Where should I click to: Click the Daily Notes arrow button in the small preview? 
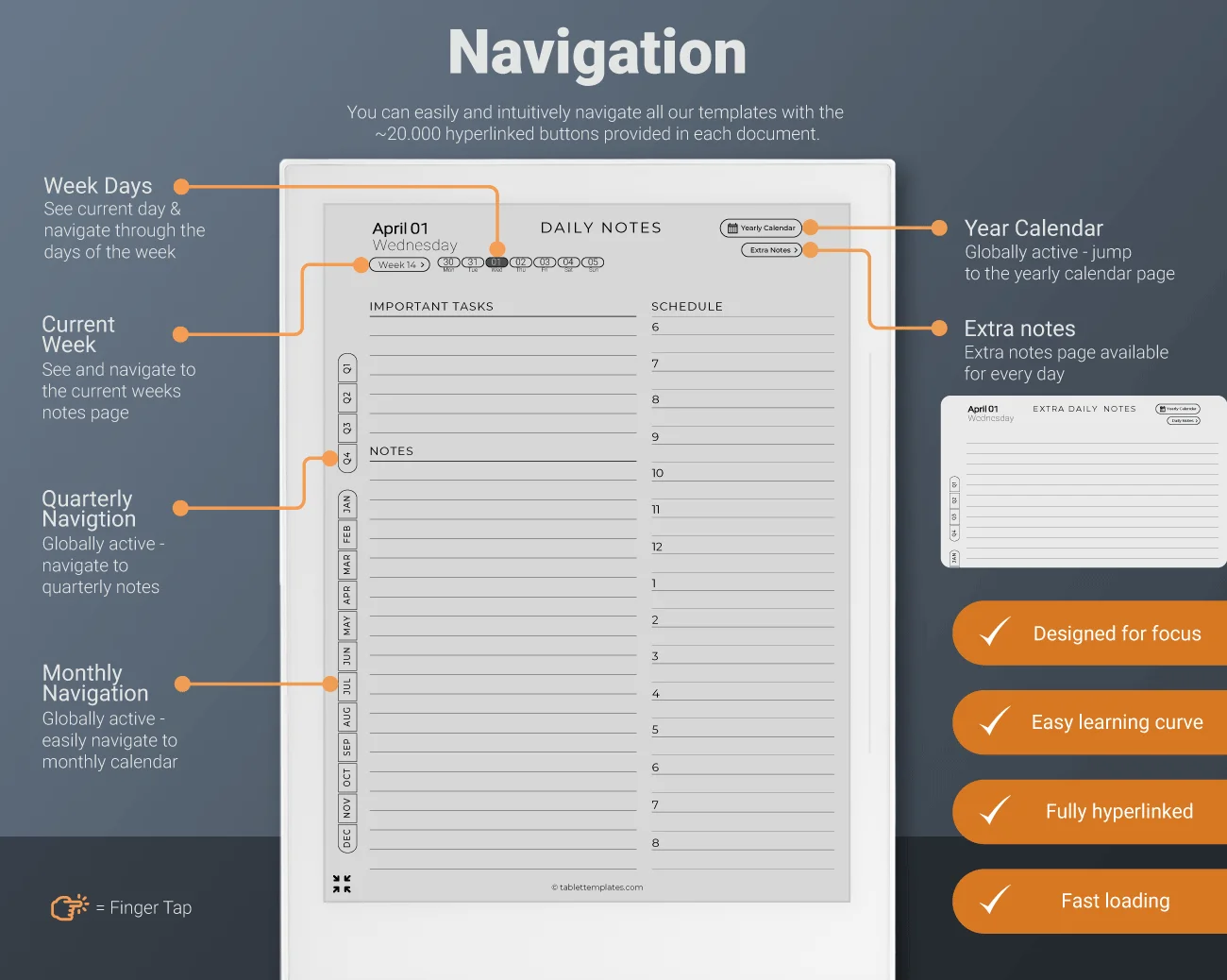point(1184,421)
